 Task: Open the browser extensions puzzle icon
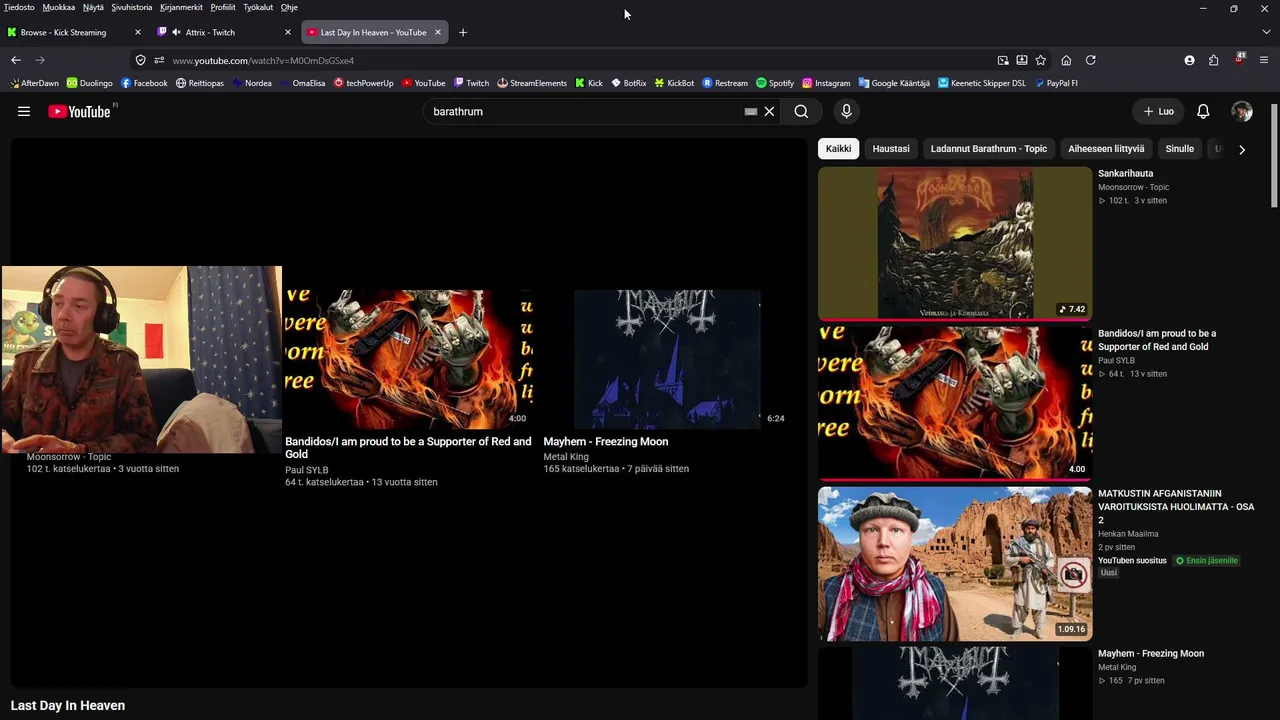1213,60
